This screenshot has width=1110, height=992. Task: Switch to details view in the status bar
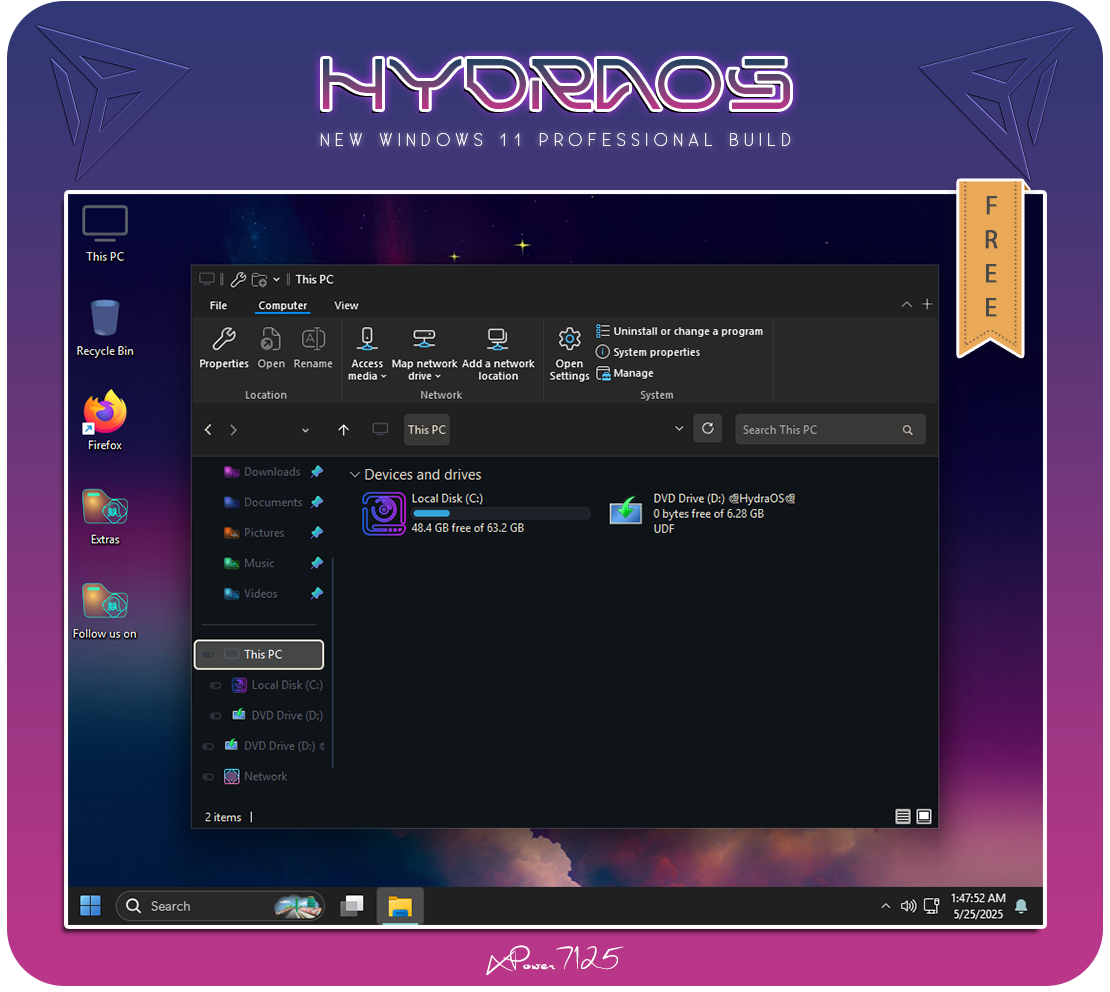click(x=903, y=816)
